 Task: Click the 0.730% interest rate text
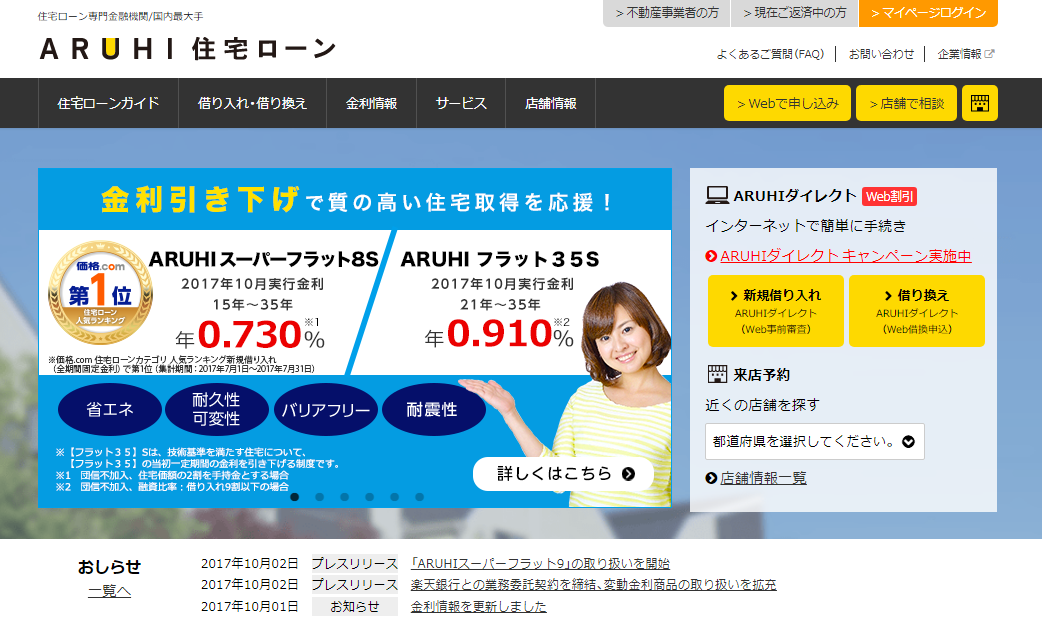click(250, 334)
